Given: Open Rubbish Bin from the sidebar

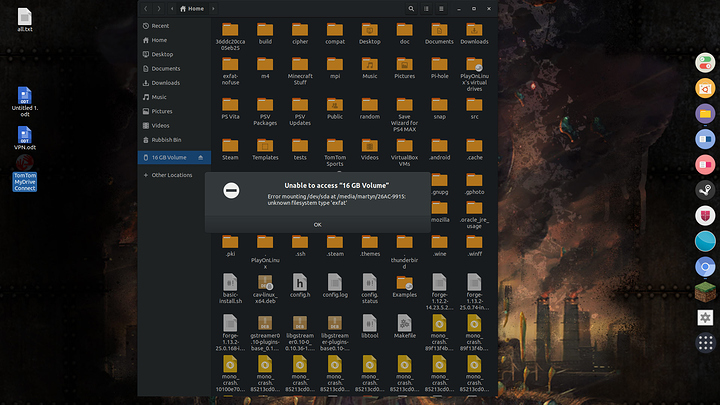Looking at the screenshot, I should pos(168,139).
